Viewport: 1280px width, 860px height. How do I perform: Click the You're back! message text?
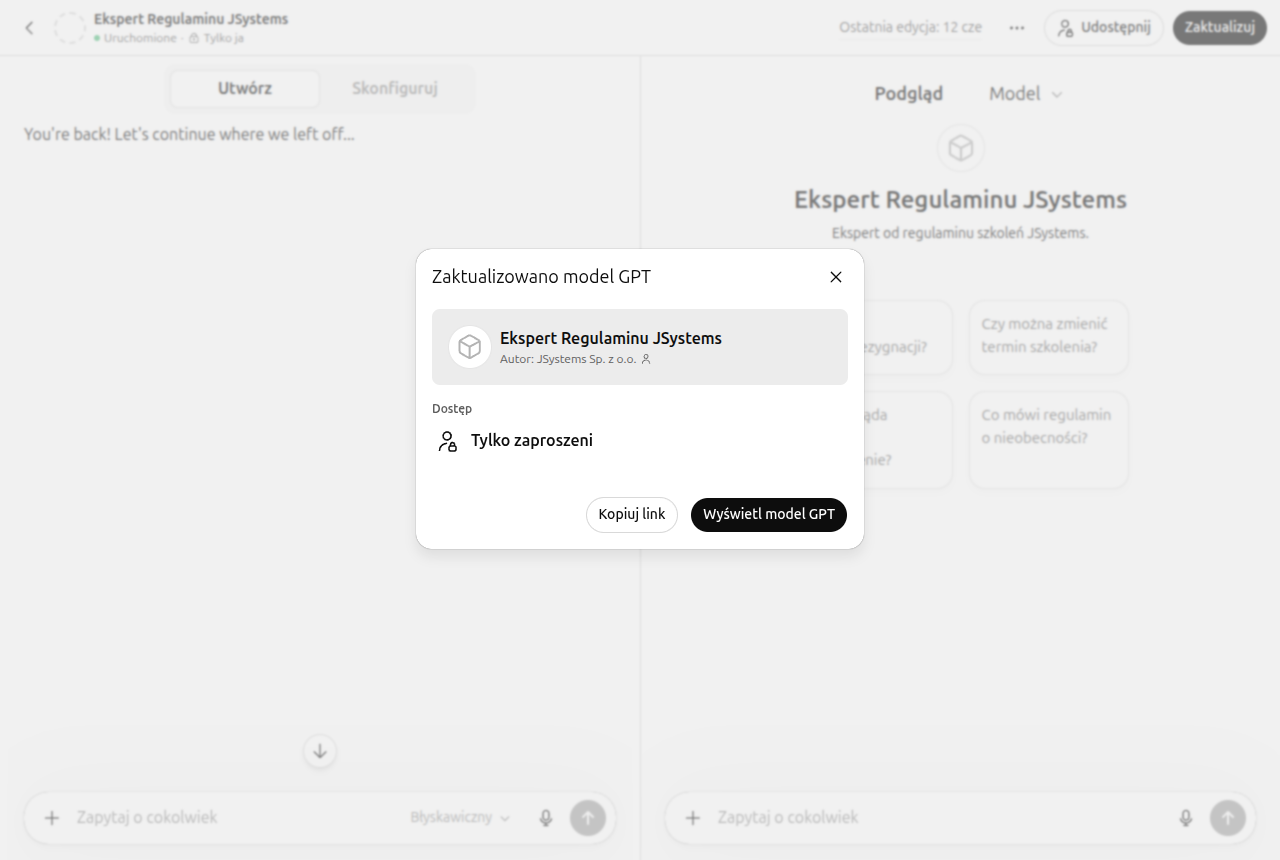189,134
